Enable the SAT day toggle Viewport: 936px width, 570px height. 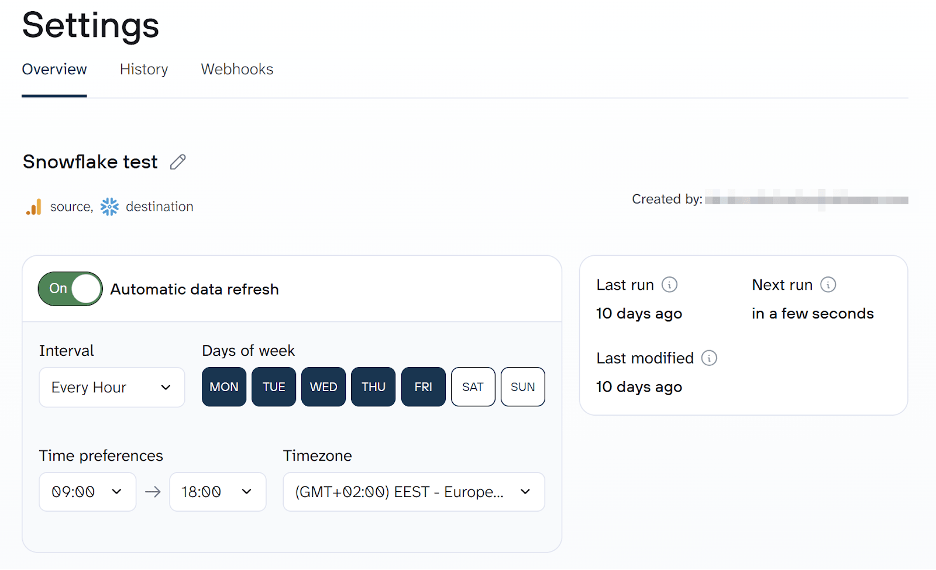coord(473,387)
